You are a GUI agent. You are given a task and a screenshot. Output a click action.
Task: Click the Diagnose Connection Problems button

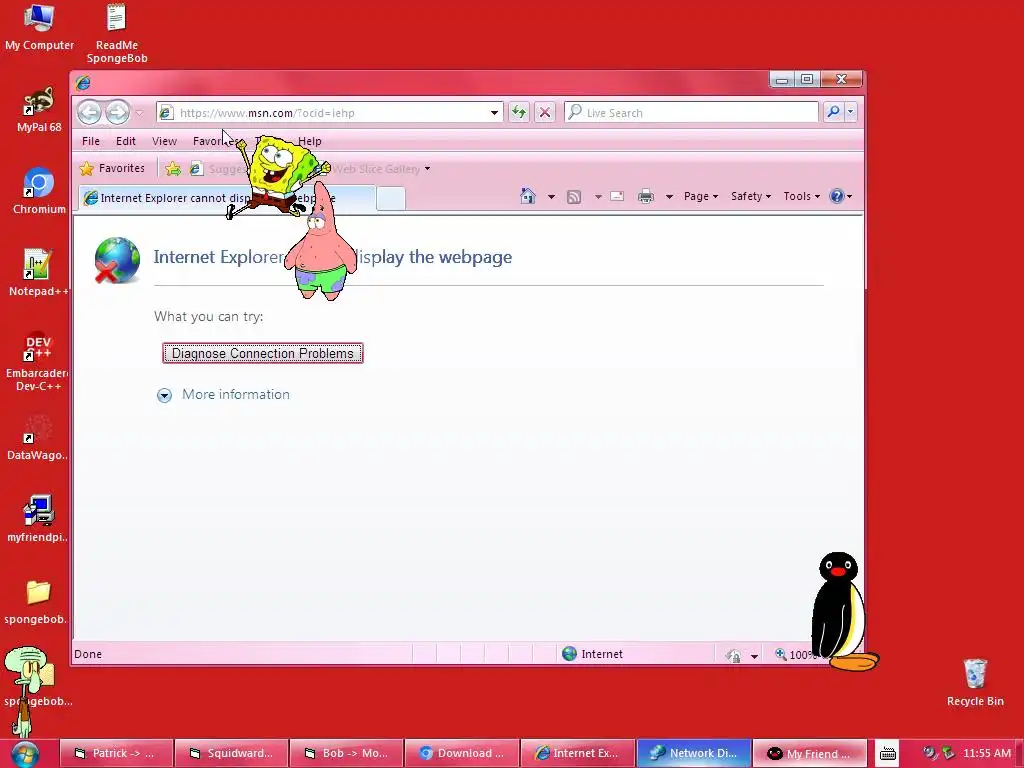point(263,353)
